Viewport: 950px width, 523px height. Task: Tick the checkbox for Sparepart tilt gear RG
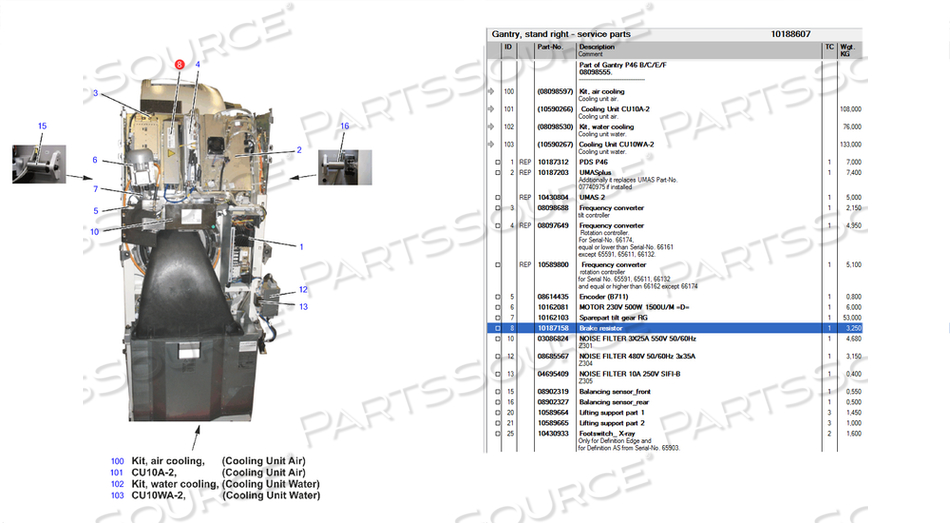coord(498,318)
